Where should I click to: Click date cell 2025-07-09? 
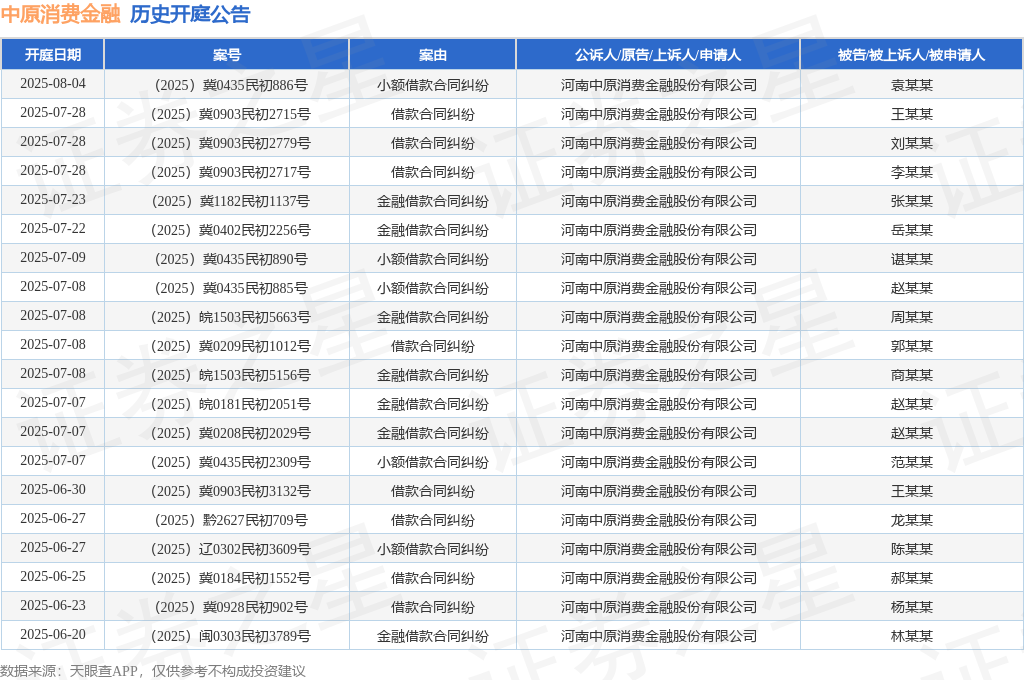pos(53,257)
